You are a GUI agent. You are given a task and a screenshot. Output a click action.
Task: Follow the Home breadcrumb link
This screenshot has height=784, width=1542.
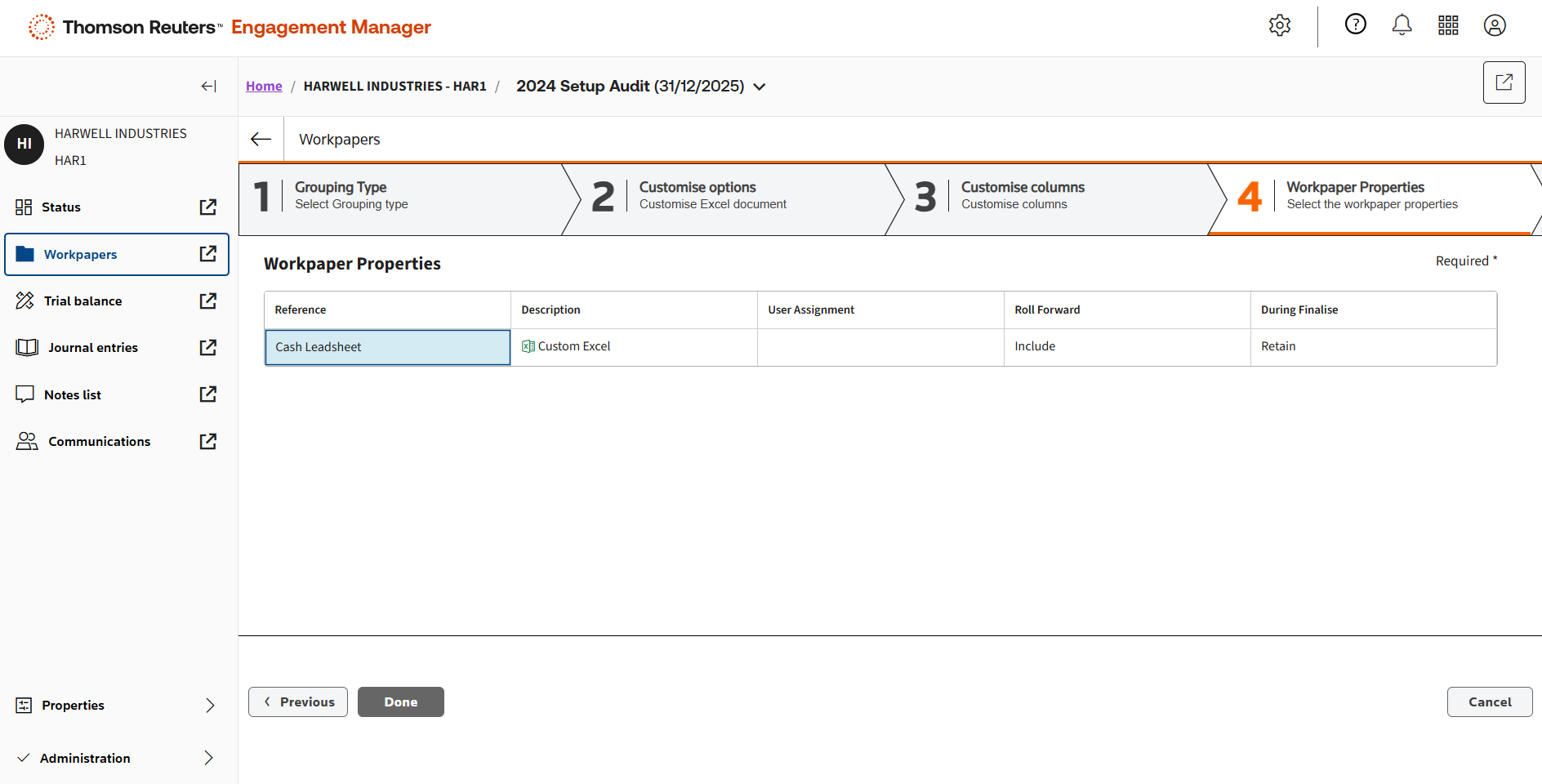click(264, 86)
